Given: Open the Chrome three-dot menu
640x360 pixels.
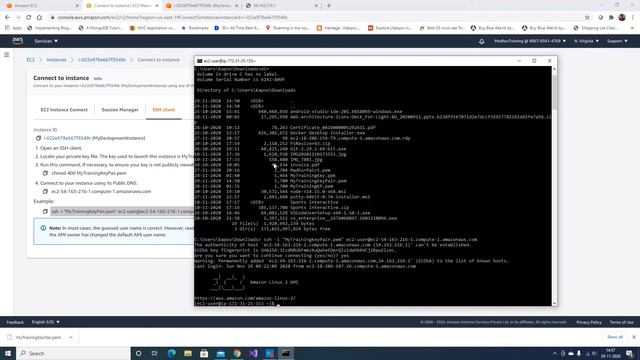Looking at the screenshot, I should (633, 18).
